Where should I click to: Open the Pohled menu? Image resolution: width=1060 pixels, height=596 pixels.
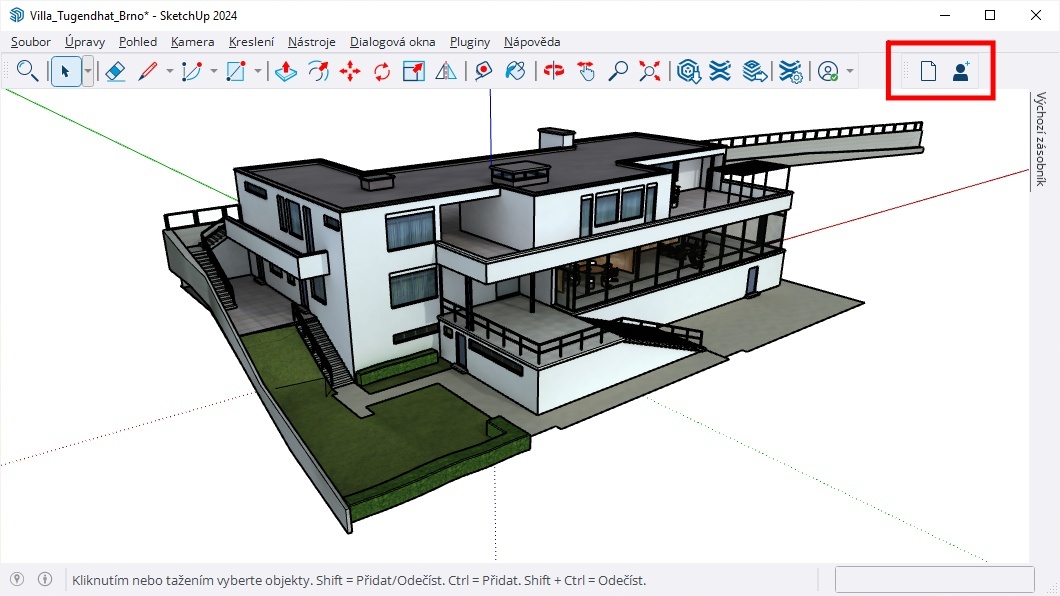click(x=138, y=42)
